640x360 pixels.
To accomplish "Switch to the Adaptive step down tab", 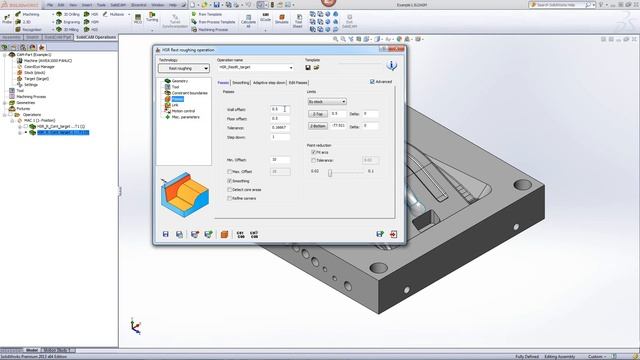I will pyautogui.click(x=269, y=83).
